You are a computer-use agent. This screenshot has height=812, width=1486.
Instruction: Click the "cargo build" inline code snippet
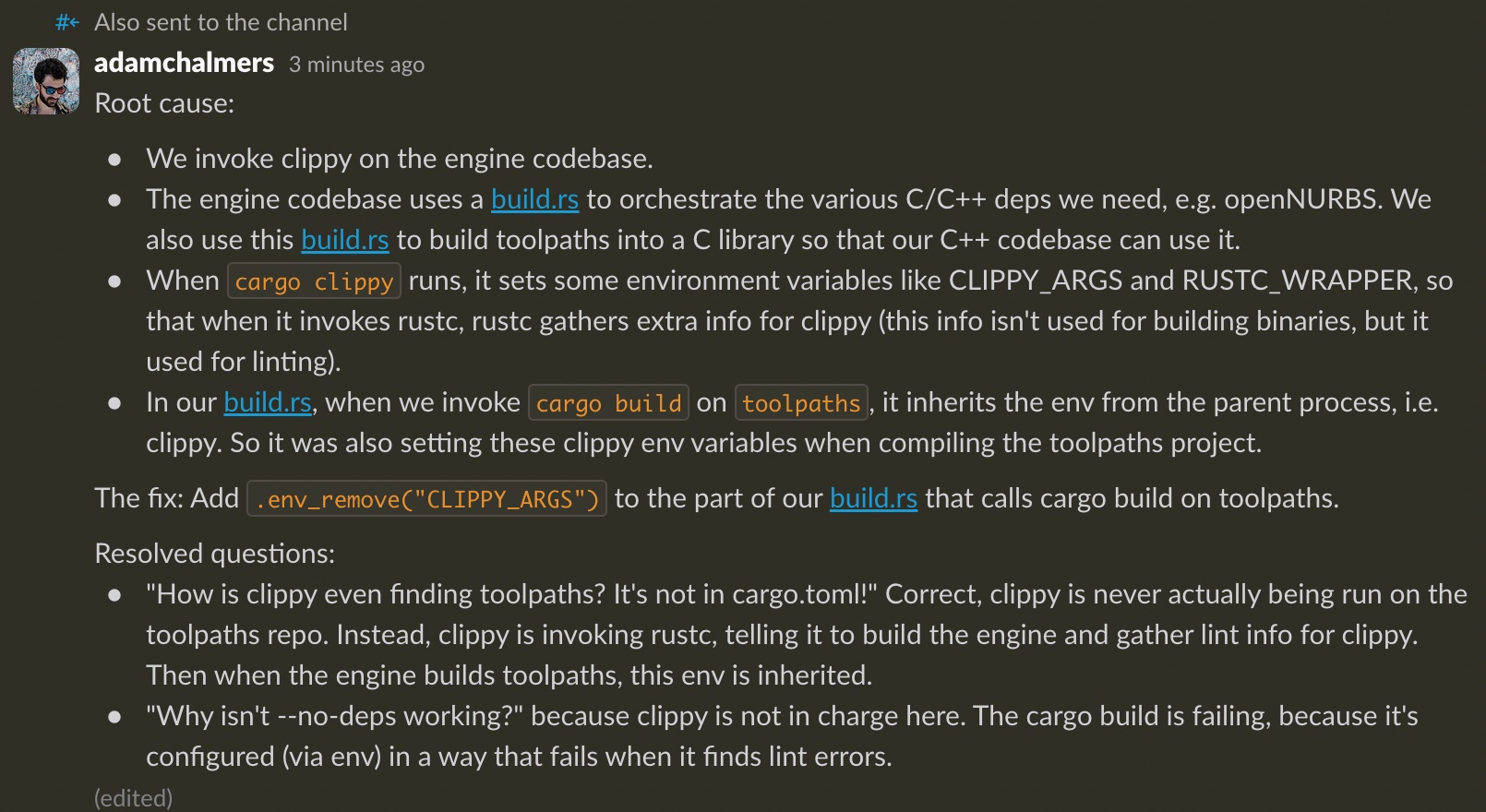click(x=608, y=403)
